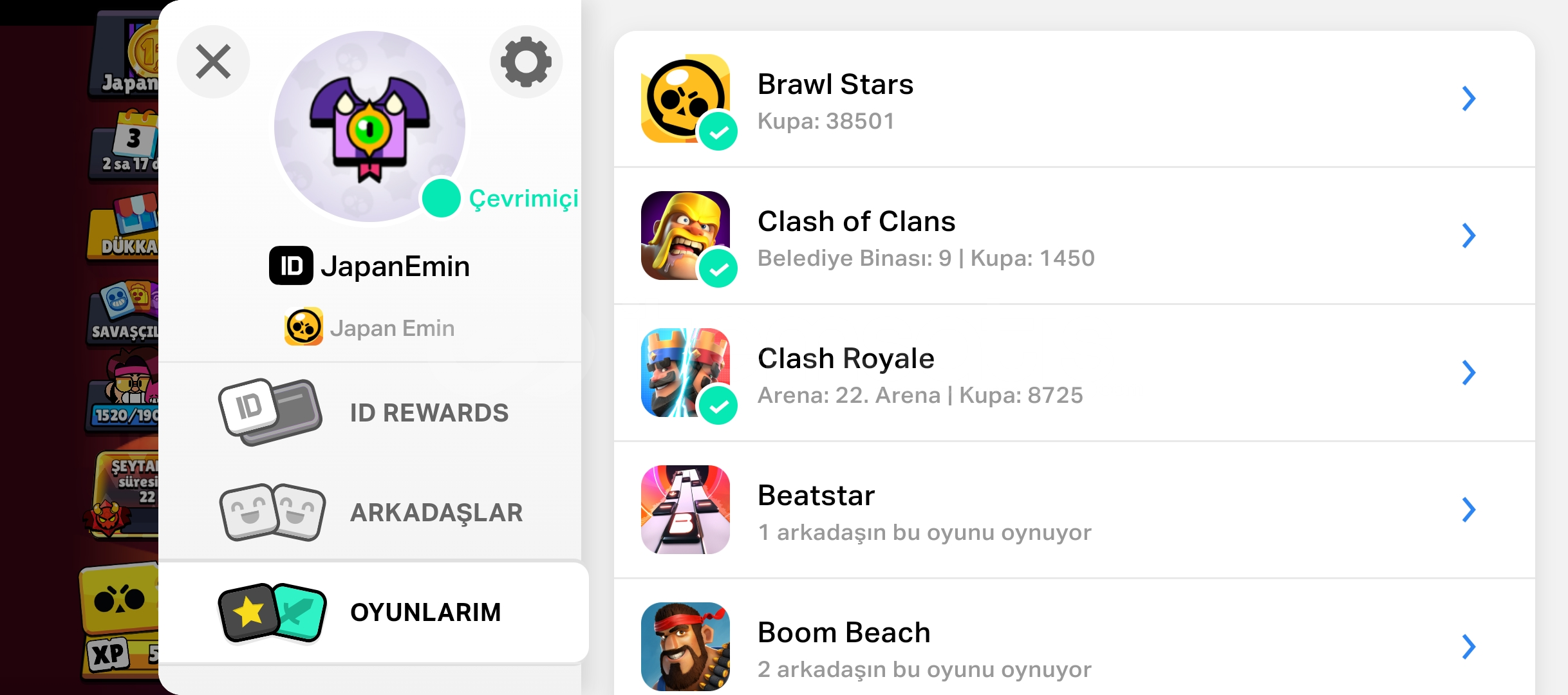
Task: Click the Boom Beach app icon
Action: 686,647
